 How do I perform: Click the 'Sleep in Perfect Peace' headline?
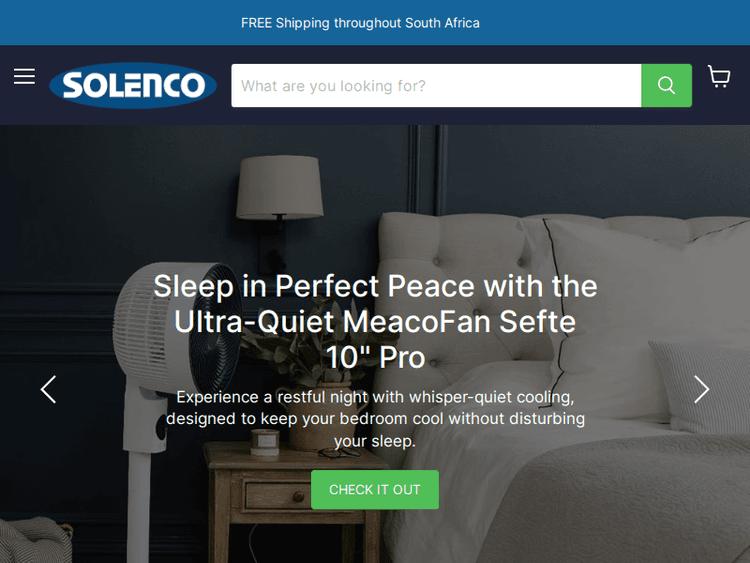click(375, 321)
